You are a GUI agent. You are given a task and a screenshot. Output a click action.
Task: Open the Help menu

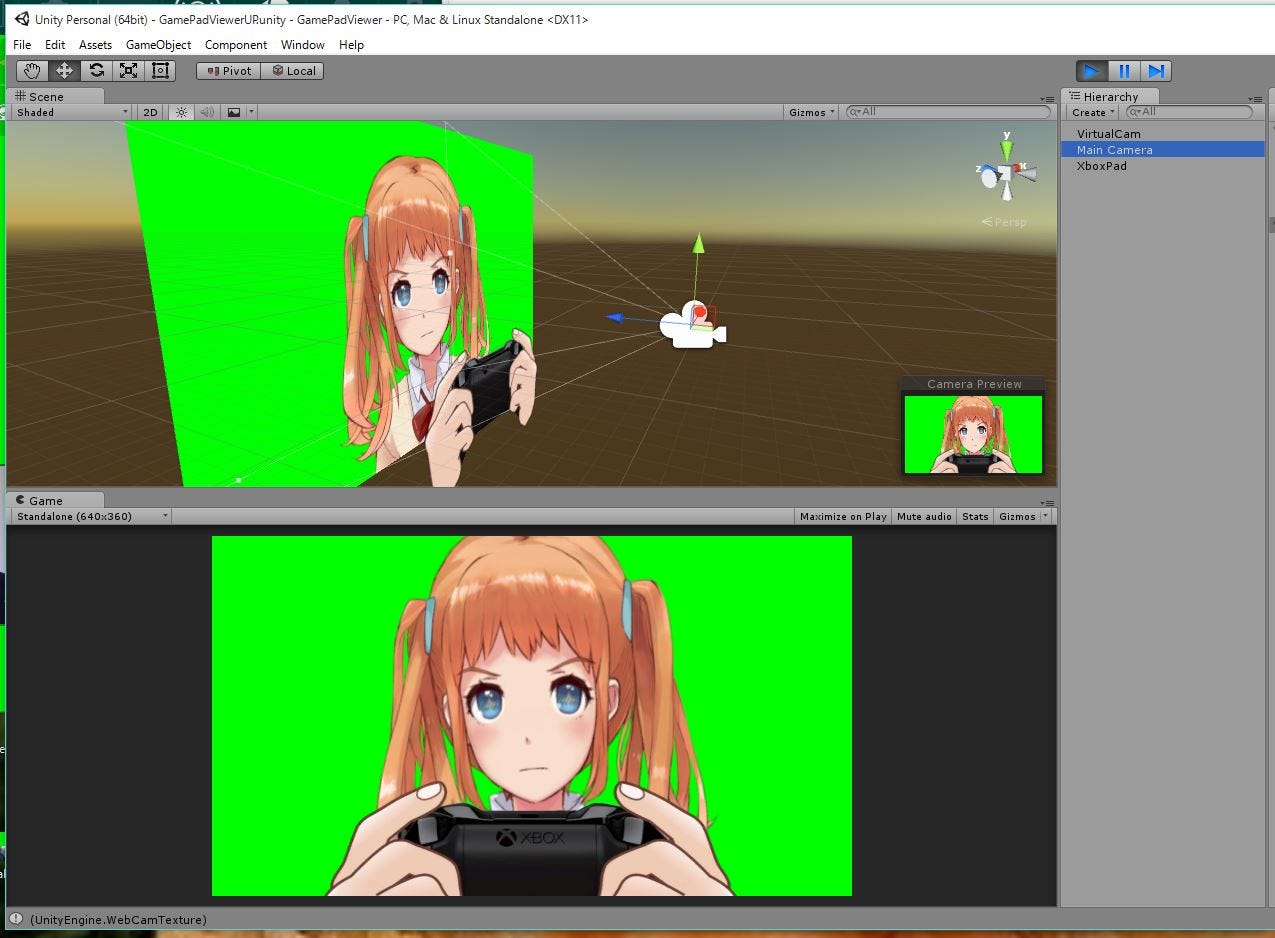click(x=351, y=45)
